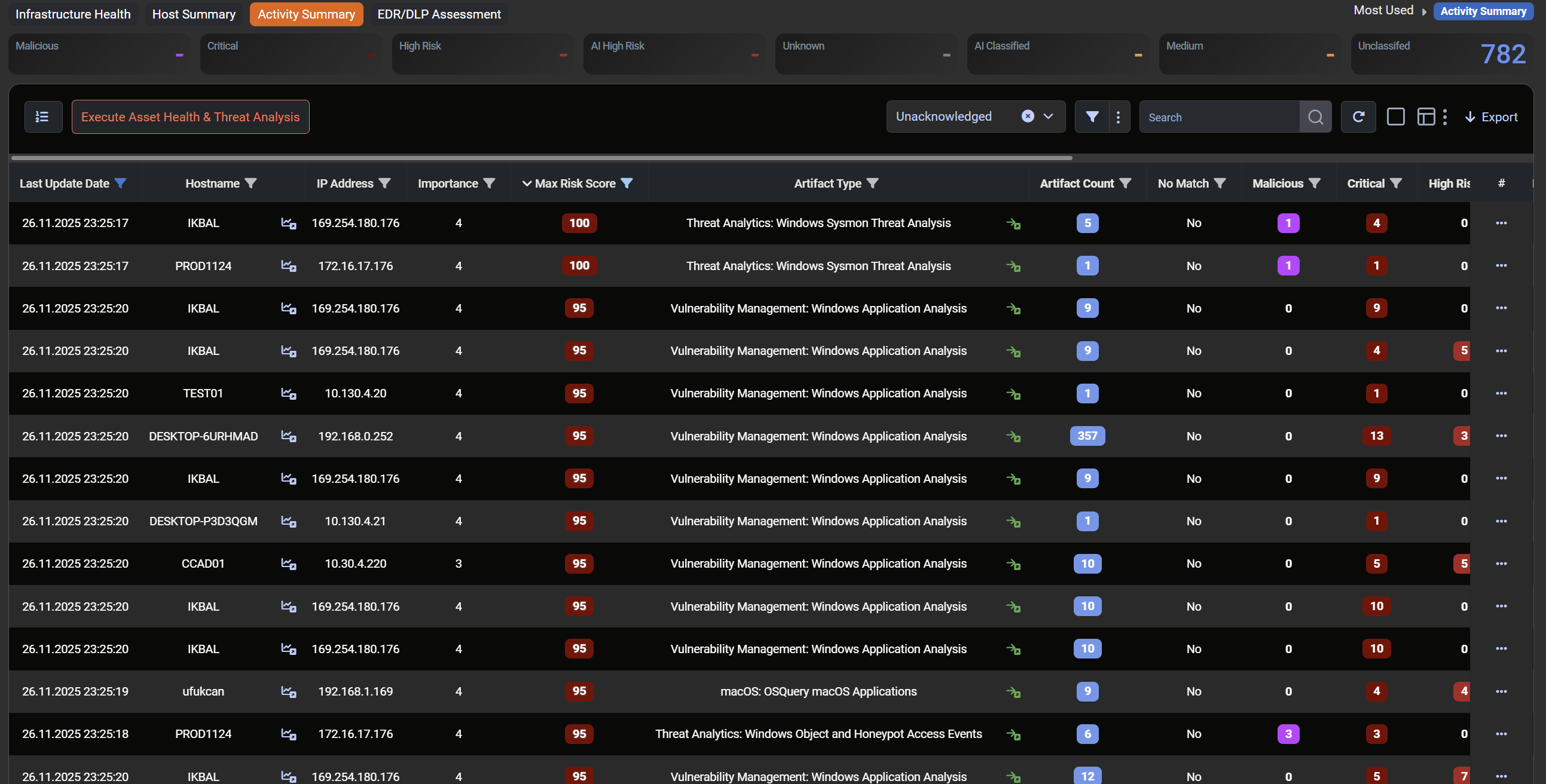Click the refresh icon button
This screenshot has height=784, width=1546.
(x=1358, y=117)
